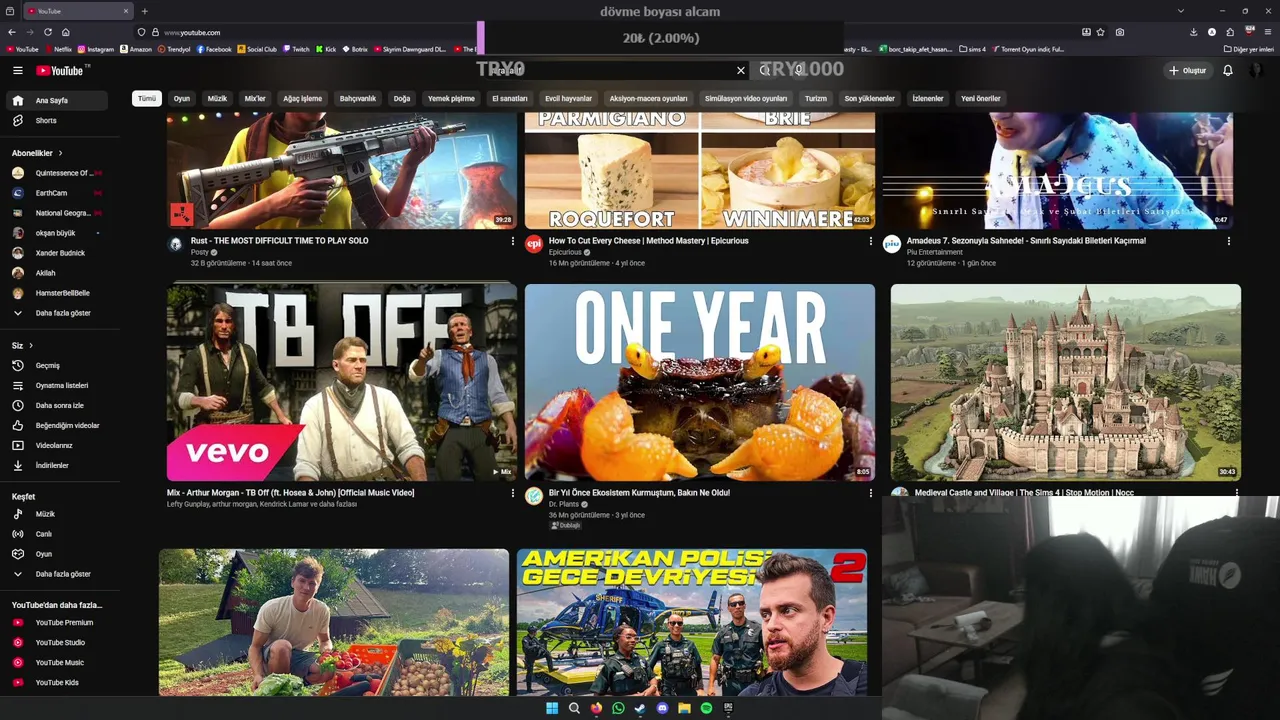Clear the search box with X
Image resolution: width=1280 pixels, height=720 pixels.
click(741, 70)
